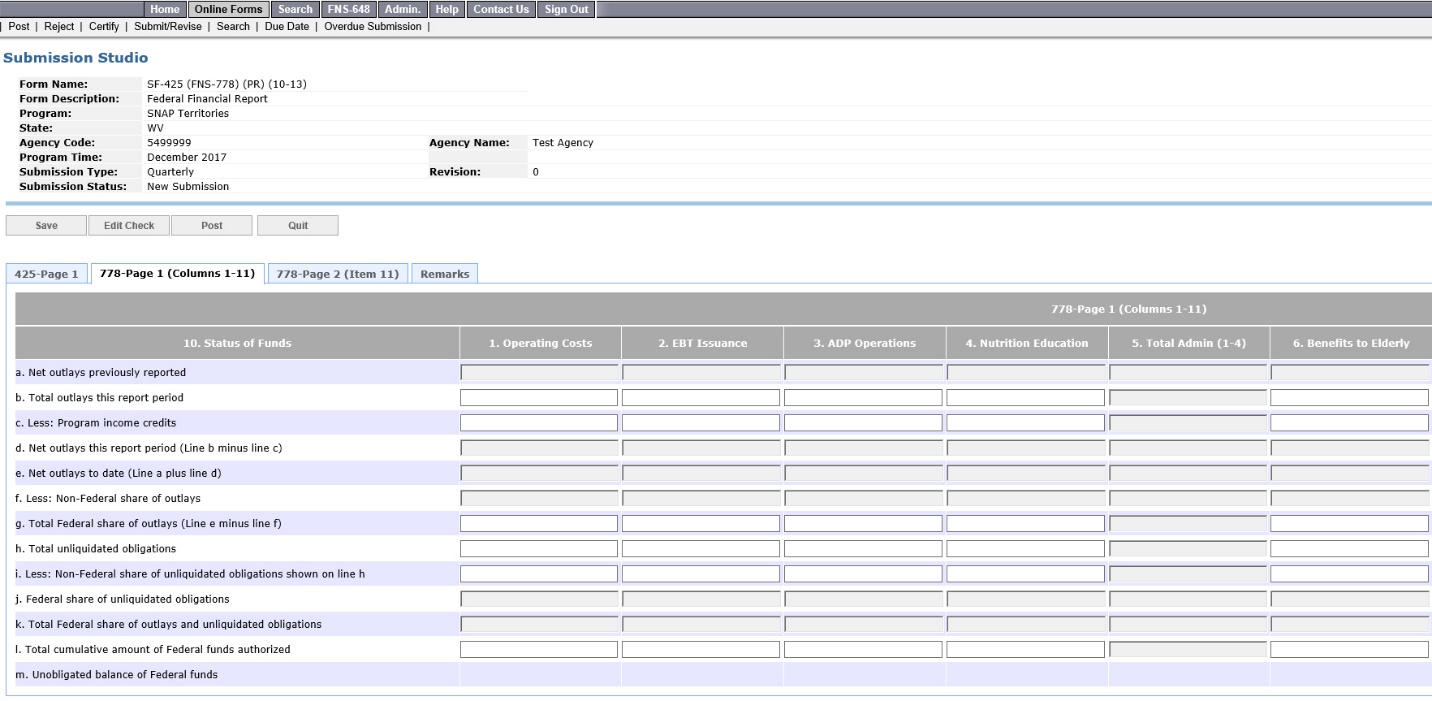
Task: Open the Admin. menu
Action: coord(403,9)
